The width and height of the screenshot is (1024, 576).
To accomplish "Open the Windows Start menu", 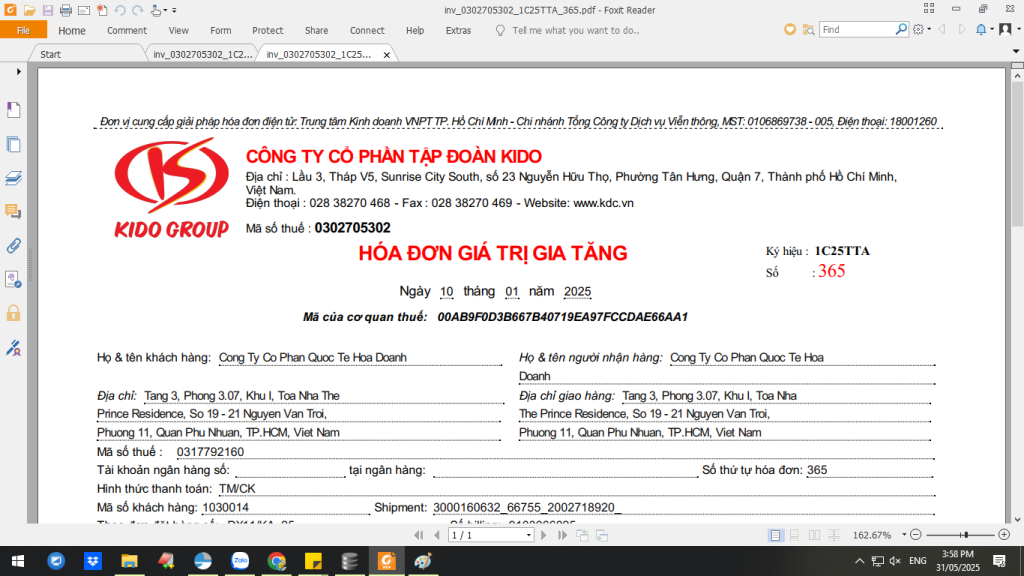I will [x=18, y=561].
